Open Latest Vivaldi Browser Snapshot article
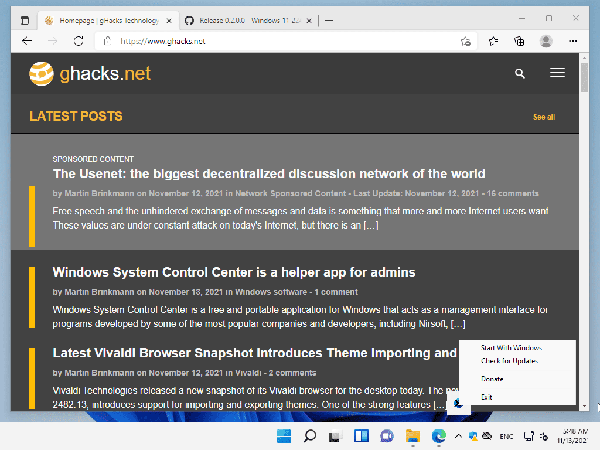 coord(255,353)
